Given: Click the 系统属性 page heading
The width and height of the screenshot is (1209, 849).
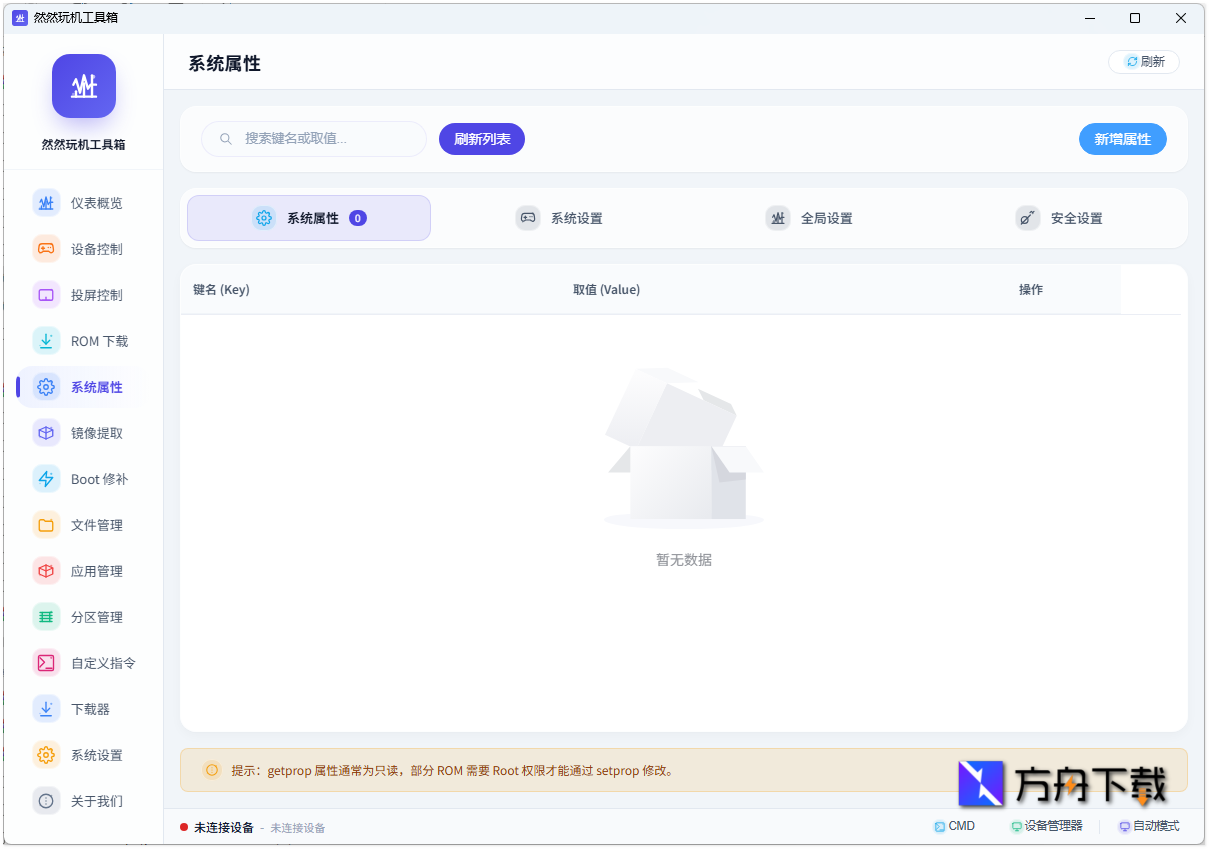Looking at the screenshot, I should (224, 63).
